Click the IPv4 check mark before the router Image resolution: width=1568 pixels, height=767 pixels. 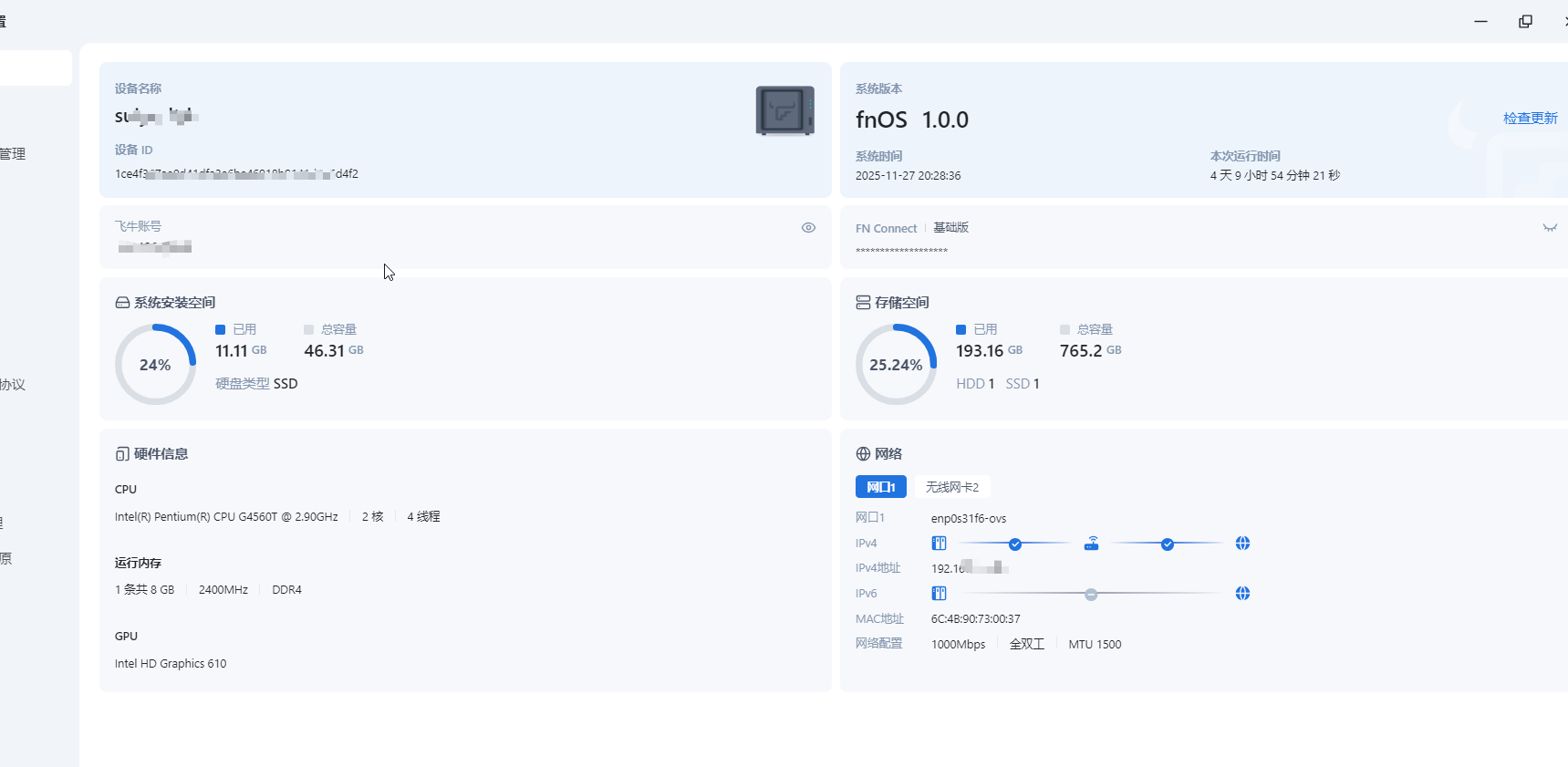[1015, 544]
